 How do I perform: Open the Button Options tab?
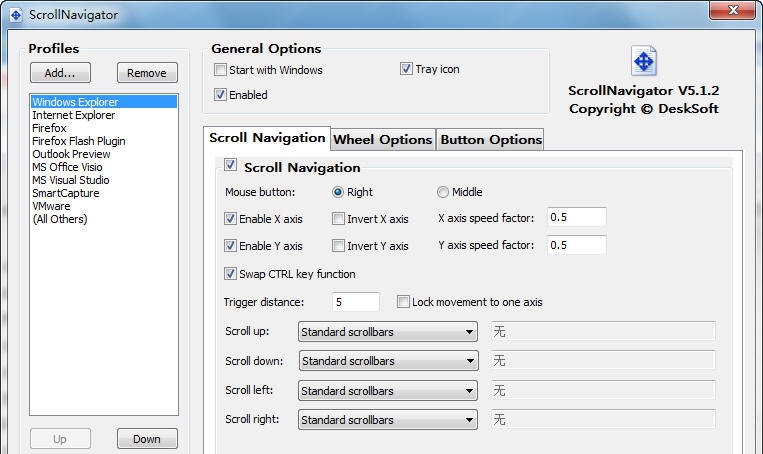click(x=490, y=140)
